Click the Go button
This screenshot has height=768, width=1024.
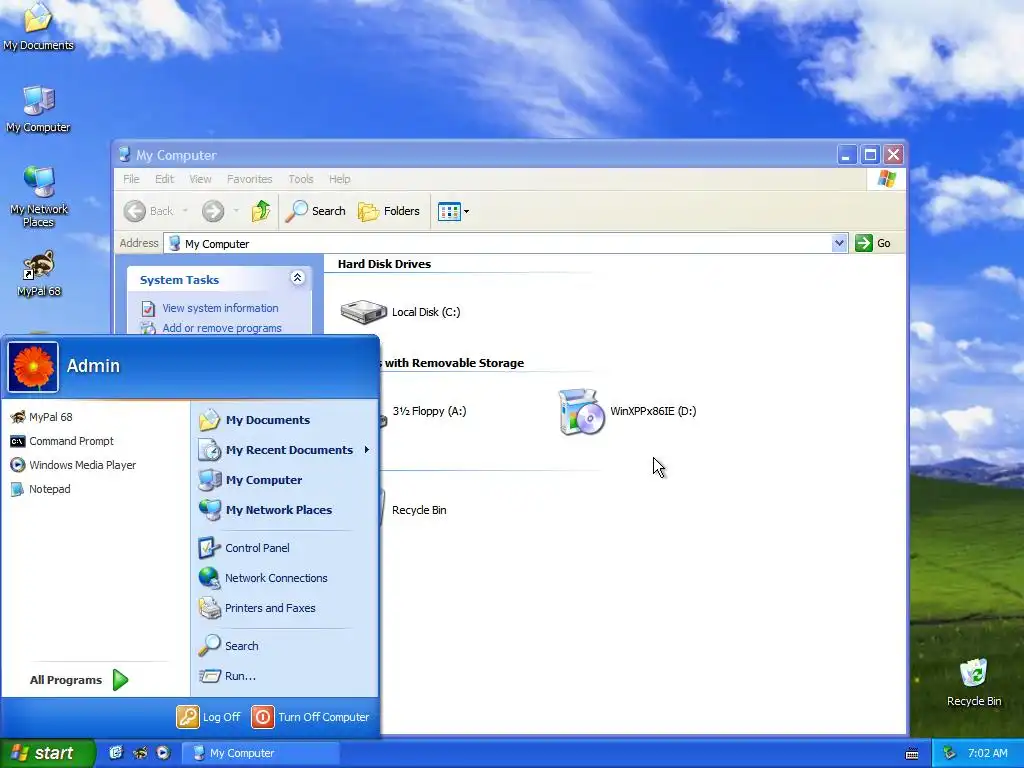tap(873, 243)
